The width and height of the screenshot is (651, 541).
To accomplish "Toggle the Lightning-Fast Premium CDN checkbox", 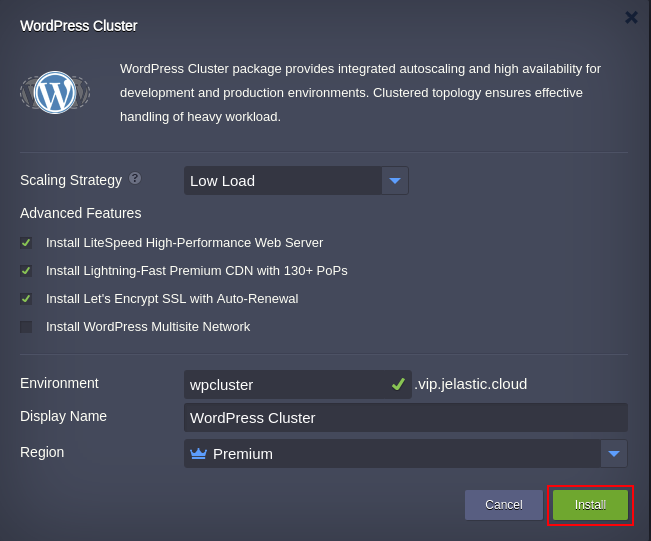I will click(26, 271).
